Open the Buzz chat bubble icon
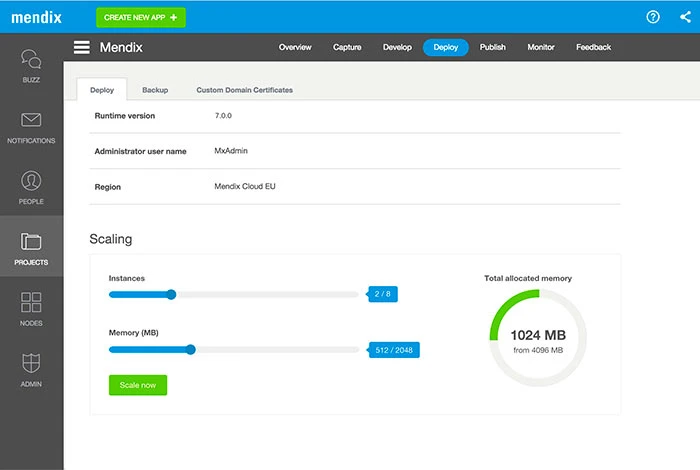 tap(31, 59)
